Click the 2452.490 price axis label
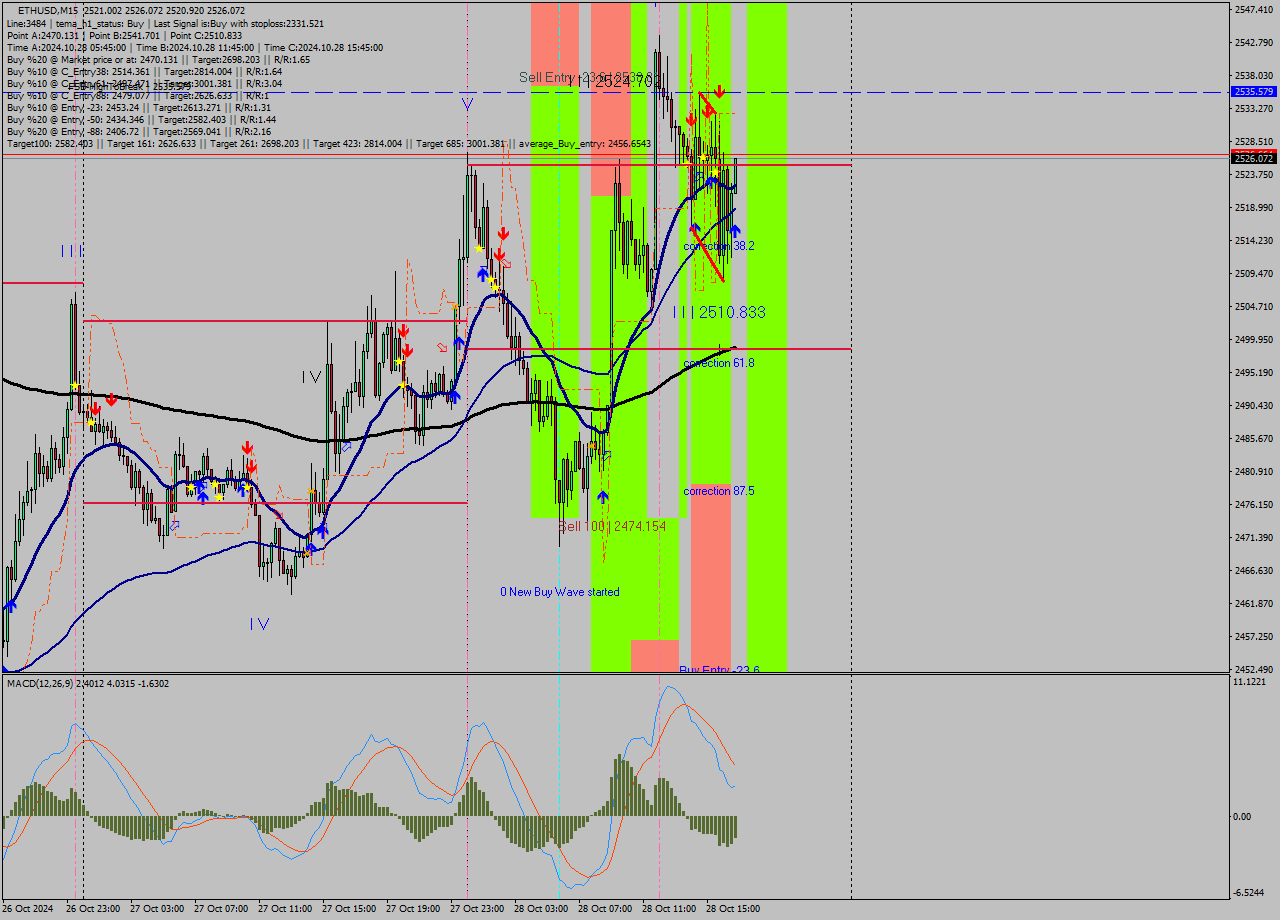The height and width of the screenshot is (920, 1280). pyautogui.click(x=1254, y=669)
